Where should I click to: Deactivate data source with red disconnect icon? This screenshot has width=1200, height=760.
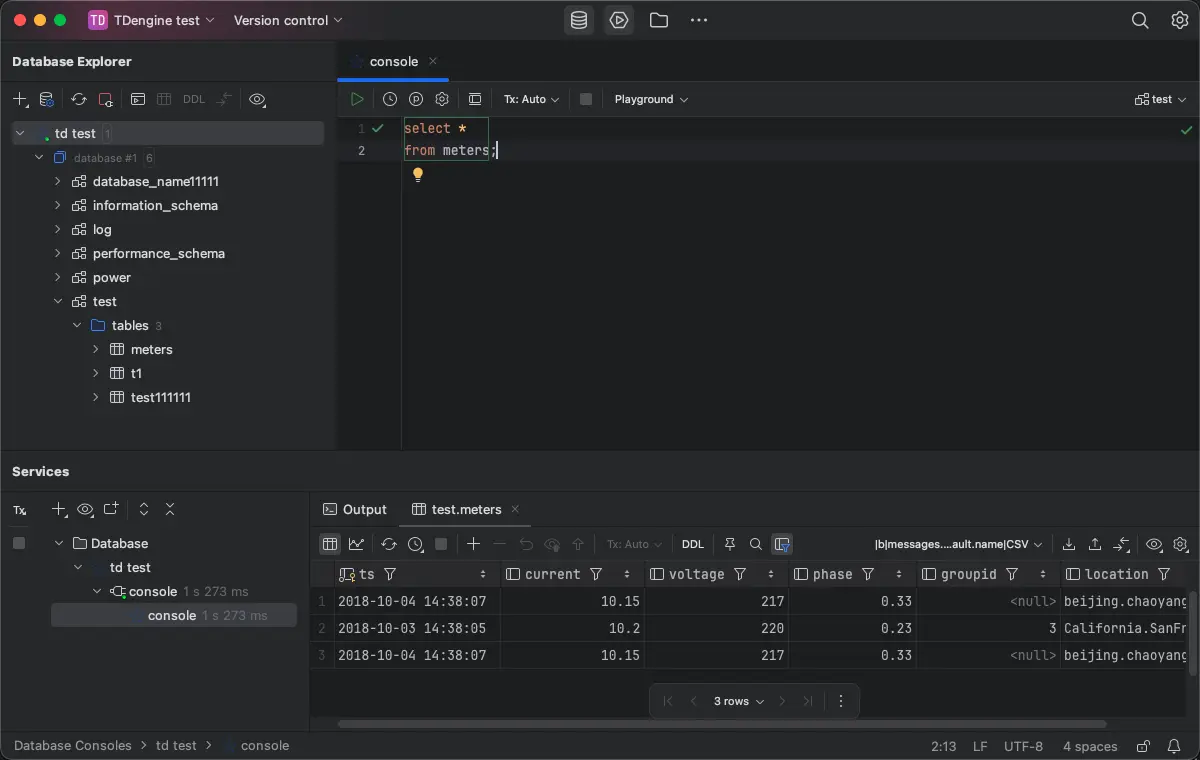click(x=105, y=99)
